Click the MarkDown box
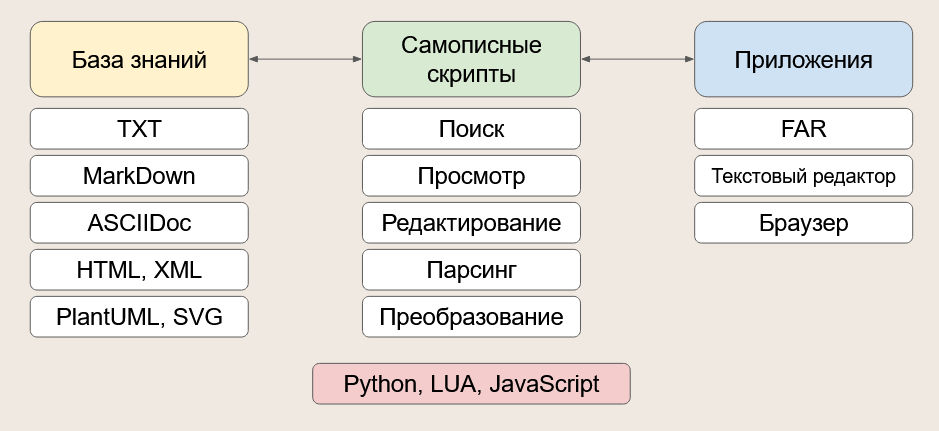Screen dimensions: 939x431 139,176
